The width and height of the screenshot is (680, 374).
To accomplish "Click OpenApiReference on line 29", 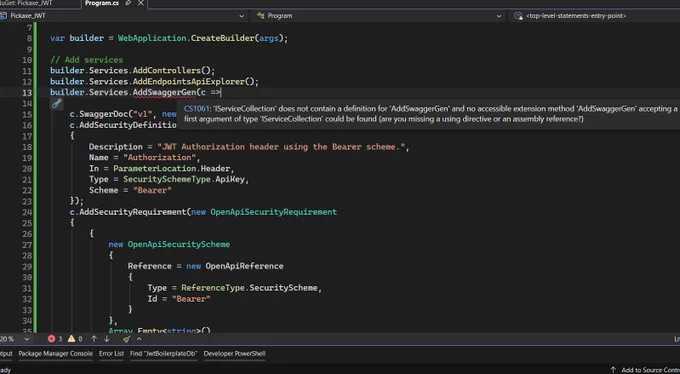I will click(x=244, y=266).
